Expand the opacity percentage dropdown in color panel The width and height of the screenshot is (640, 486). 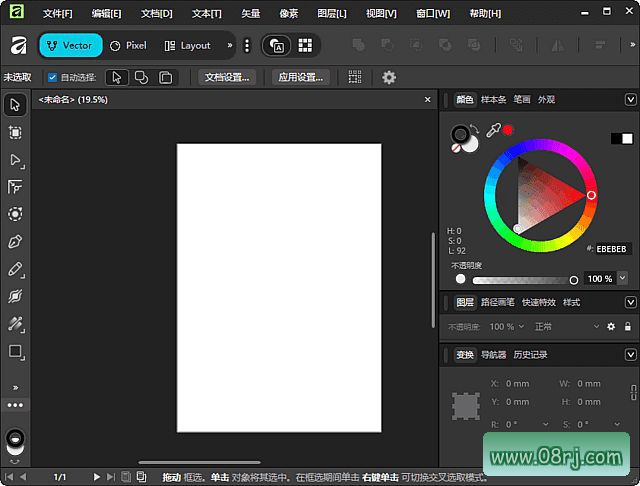(623, 279)
